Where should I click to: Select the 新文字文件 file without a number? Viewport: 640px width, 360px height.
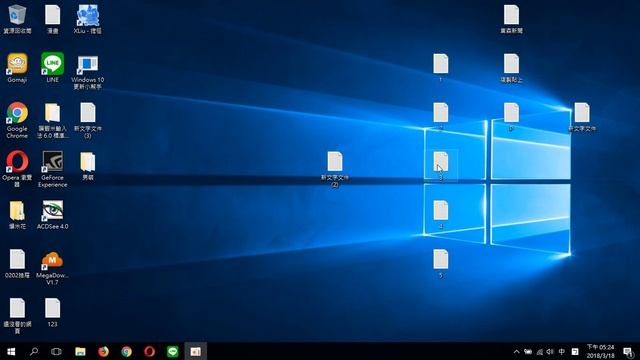tap(582, 117)
